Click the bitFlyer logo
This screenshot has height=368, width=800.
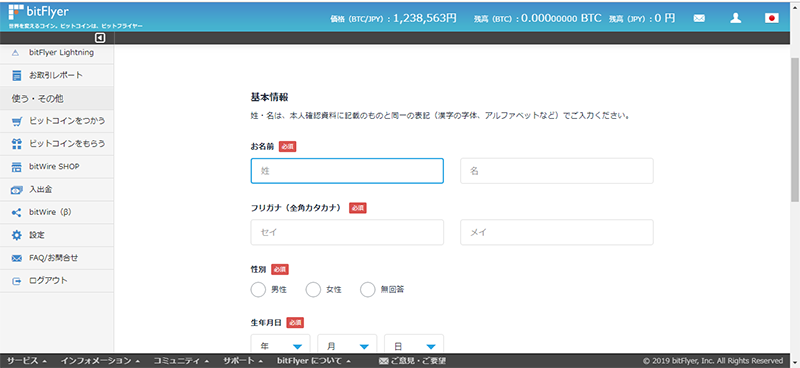[39, 12]
